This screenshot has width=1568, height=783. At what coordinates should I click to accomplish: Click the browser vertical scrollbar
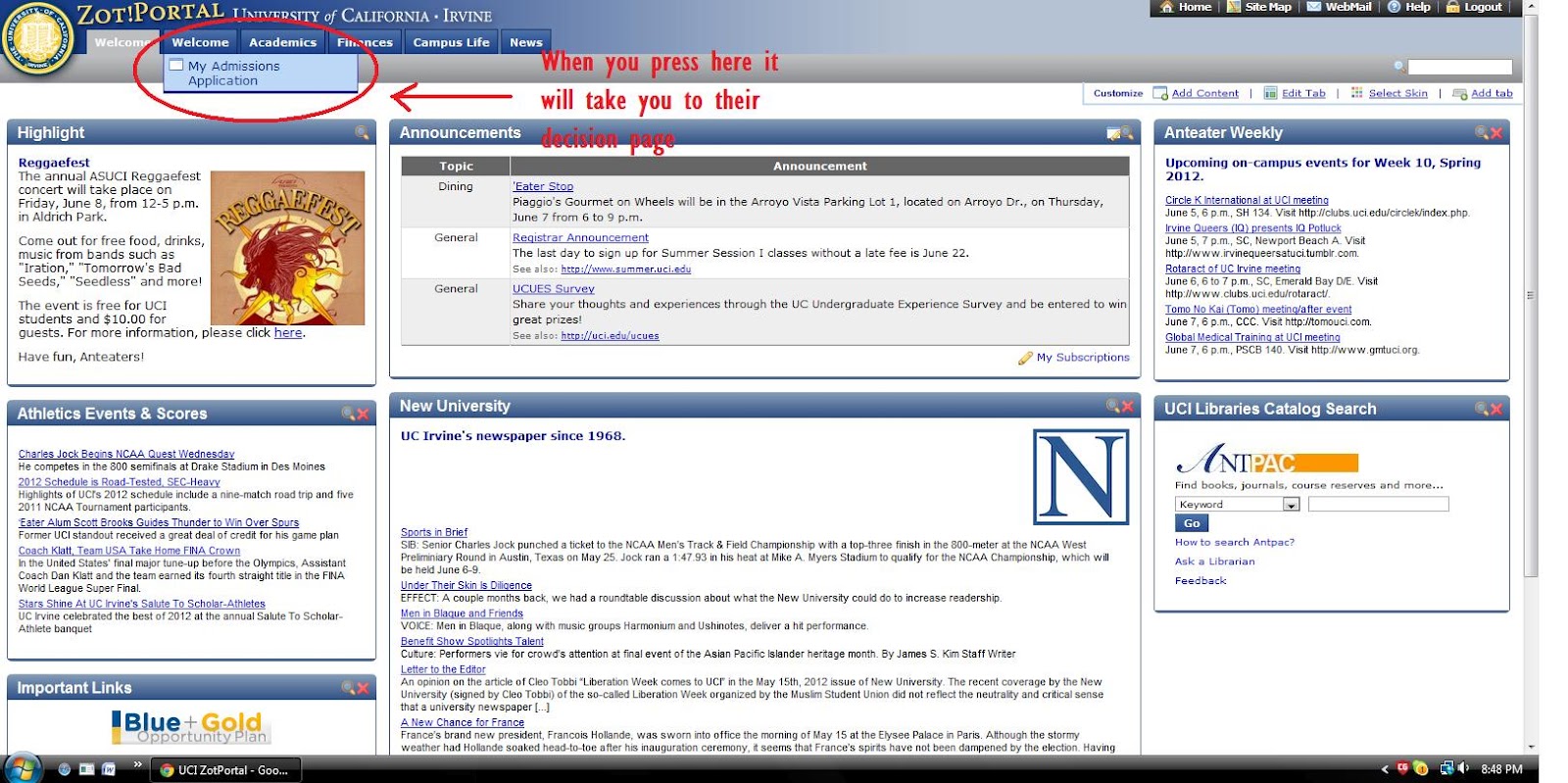click(x=1531, y=294)
